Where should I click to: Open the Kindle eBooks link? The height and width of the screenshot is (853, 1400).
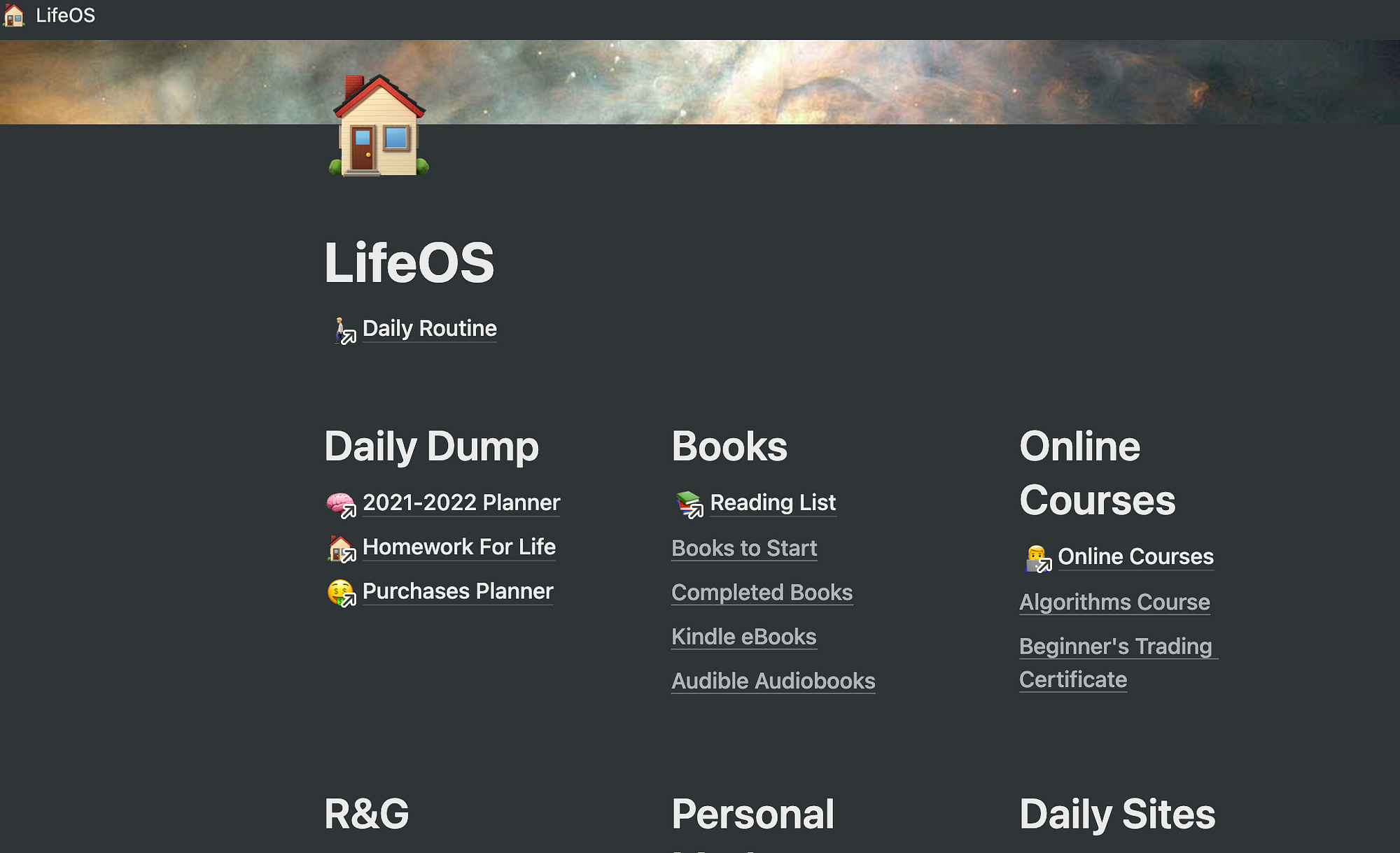tap(743, 637)
